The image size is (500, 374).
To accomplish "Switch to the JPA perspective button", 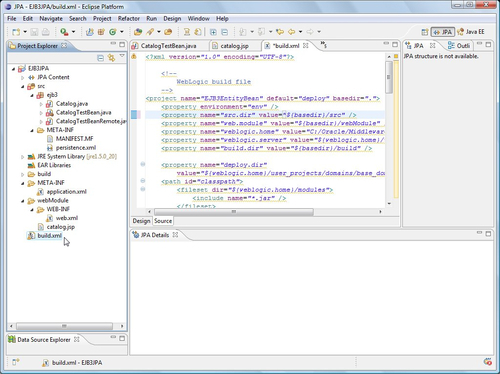I will pyautogui.click(x=443, y=32).
